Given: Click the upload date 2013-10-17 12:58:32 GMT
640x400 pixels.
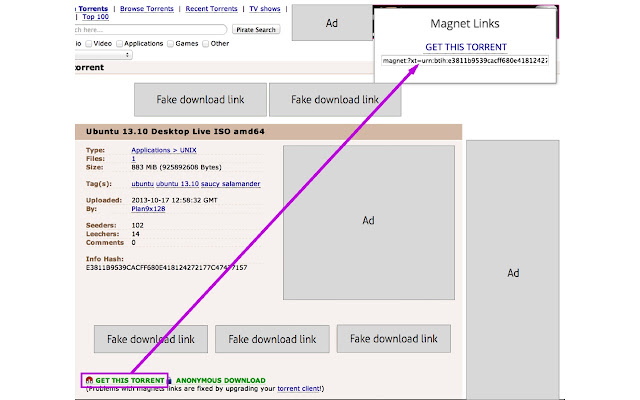Looking at the screenshot, I should click(174, 200).
